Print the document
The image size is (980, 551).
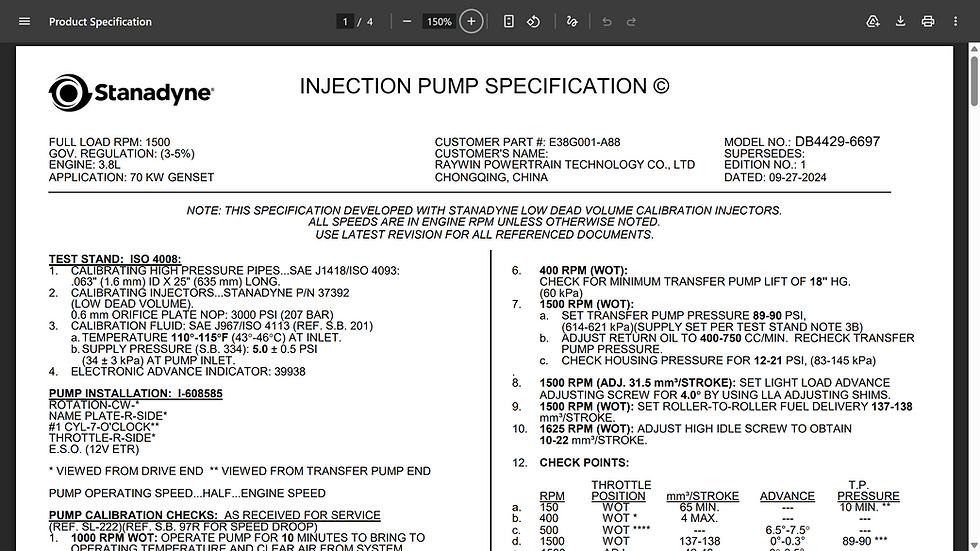pyautogui.click(x=928, y=21)
